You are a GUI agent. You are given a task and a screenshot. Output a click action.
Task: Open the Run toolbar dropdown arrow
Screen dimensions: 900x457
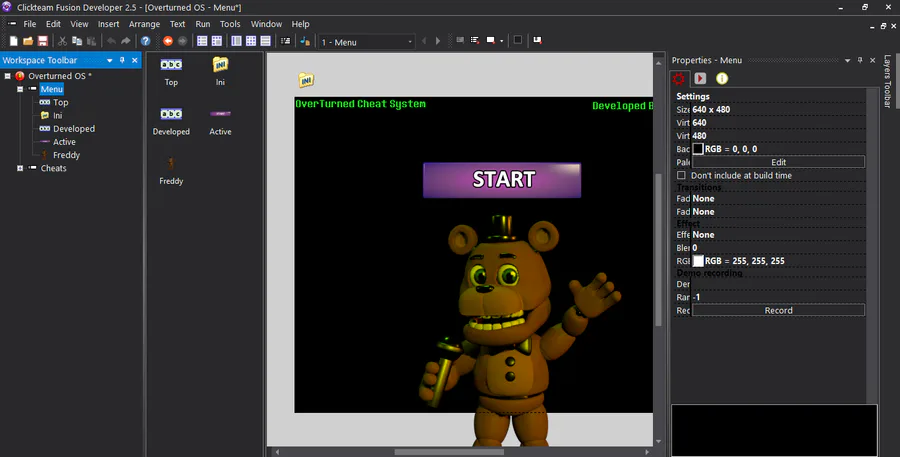point(501,41)
